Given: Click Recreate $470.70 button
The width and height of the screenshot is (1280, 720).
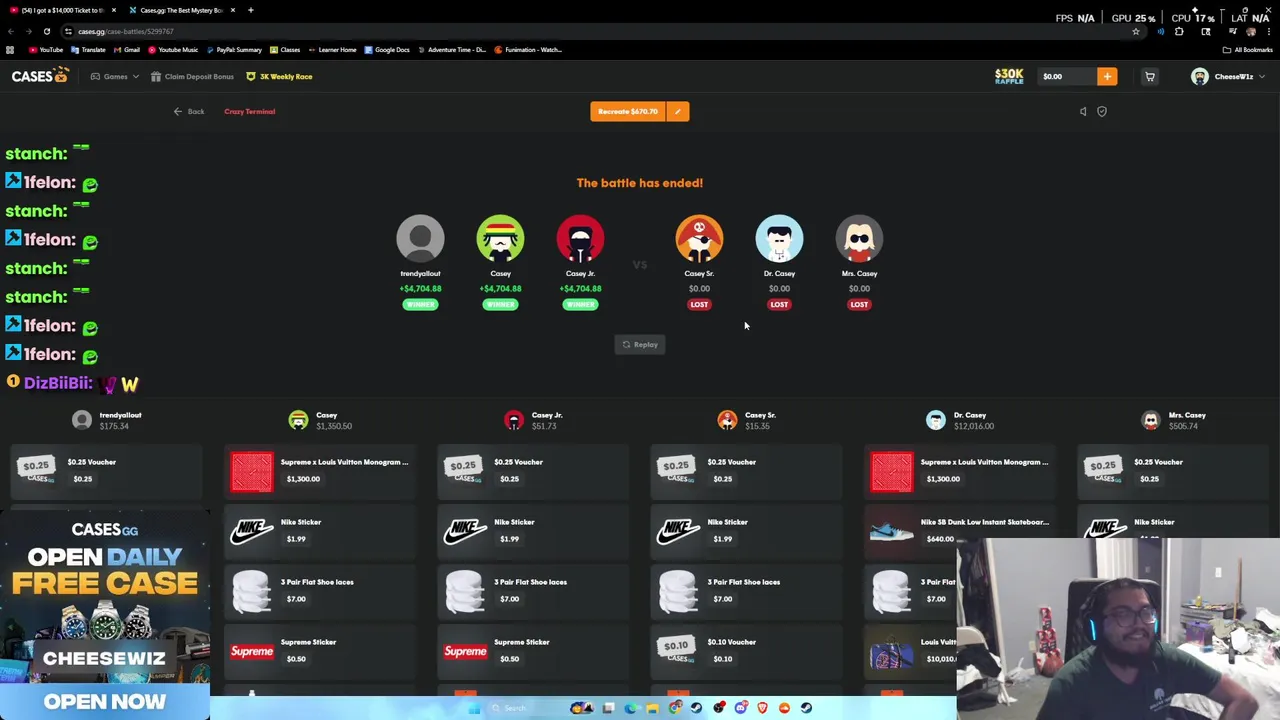Looking at the screenshot, I should [x=628, y=111].
